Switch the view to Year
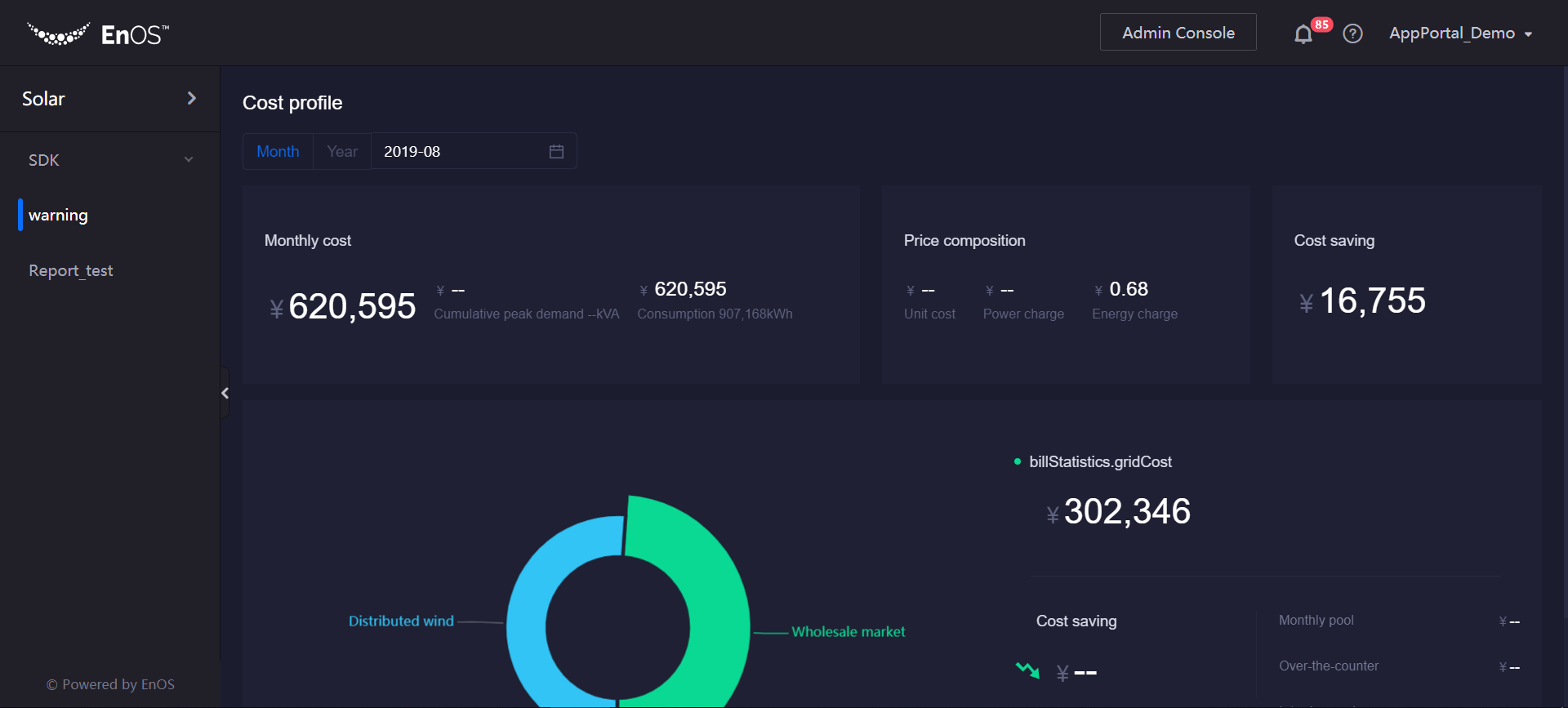 342,152
